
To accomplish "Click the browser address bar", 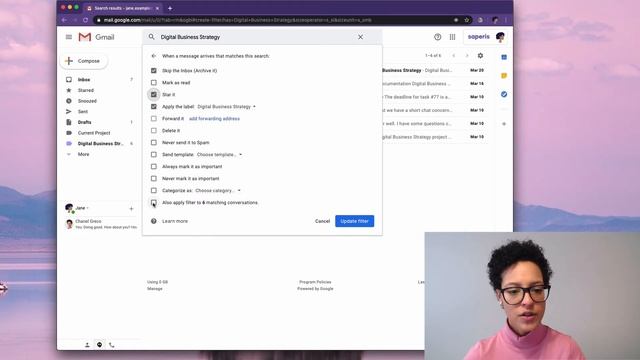I will [x=273, y=20].
